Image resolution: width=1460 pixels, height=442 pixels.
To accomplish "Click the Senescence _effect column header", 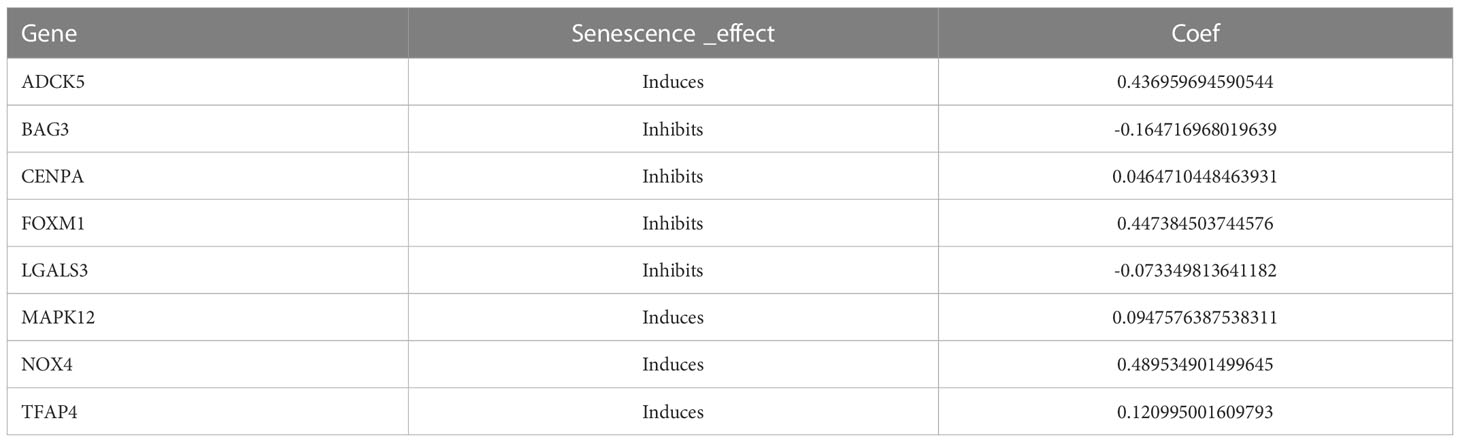I will 673,33.
